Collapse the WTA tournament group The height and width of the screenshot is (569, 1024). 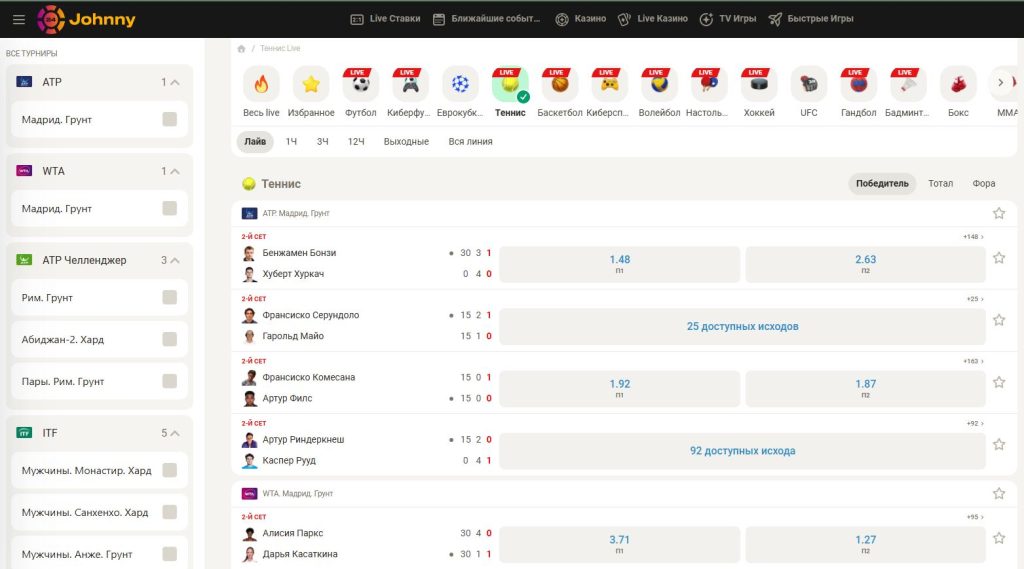click(x=175, y=171)
